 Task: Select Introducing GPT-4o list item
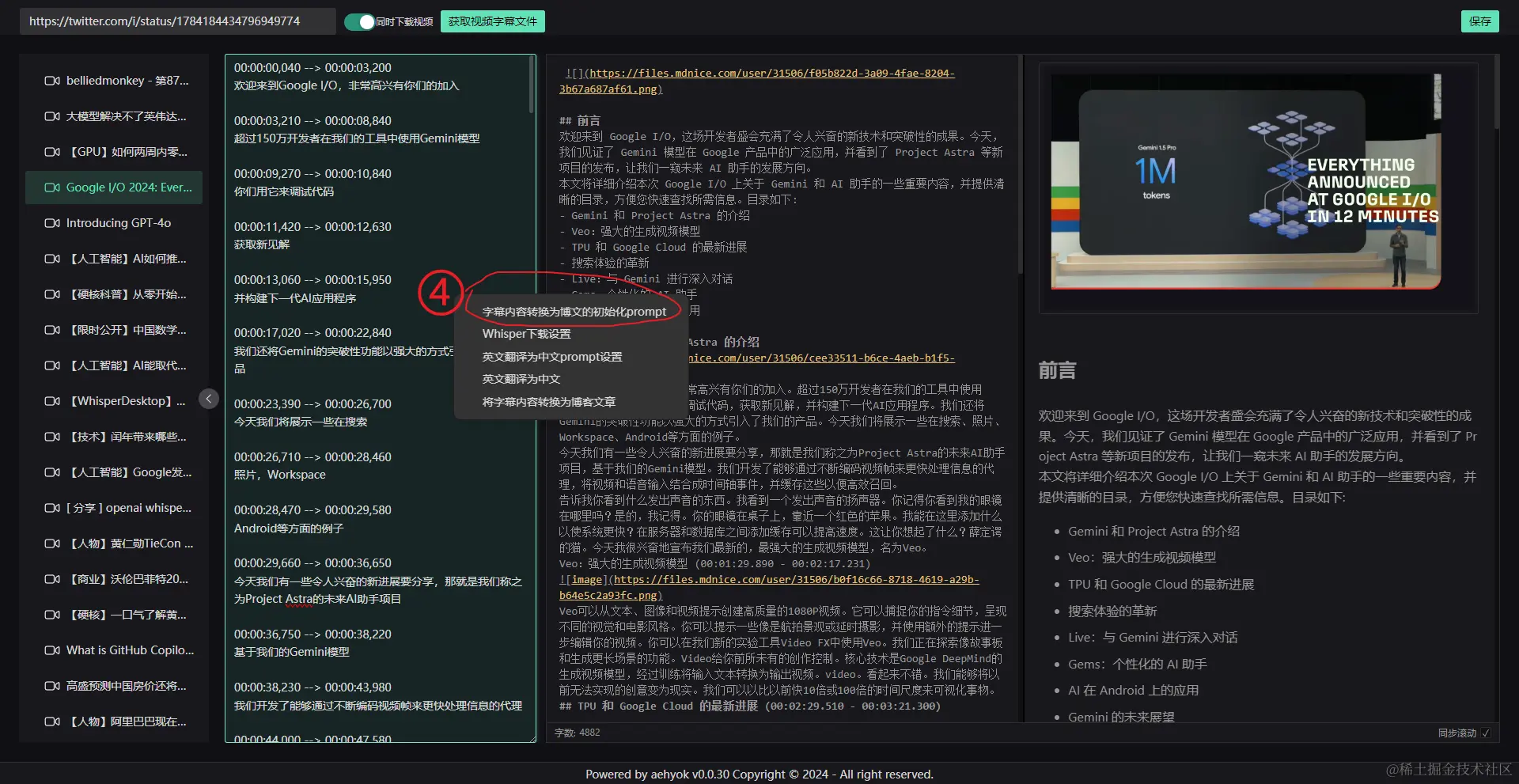(114, 223)
